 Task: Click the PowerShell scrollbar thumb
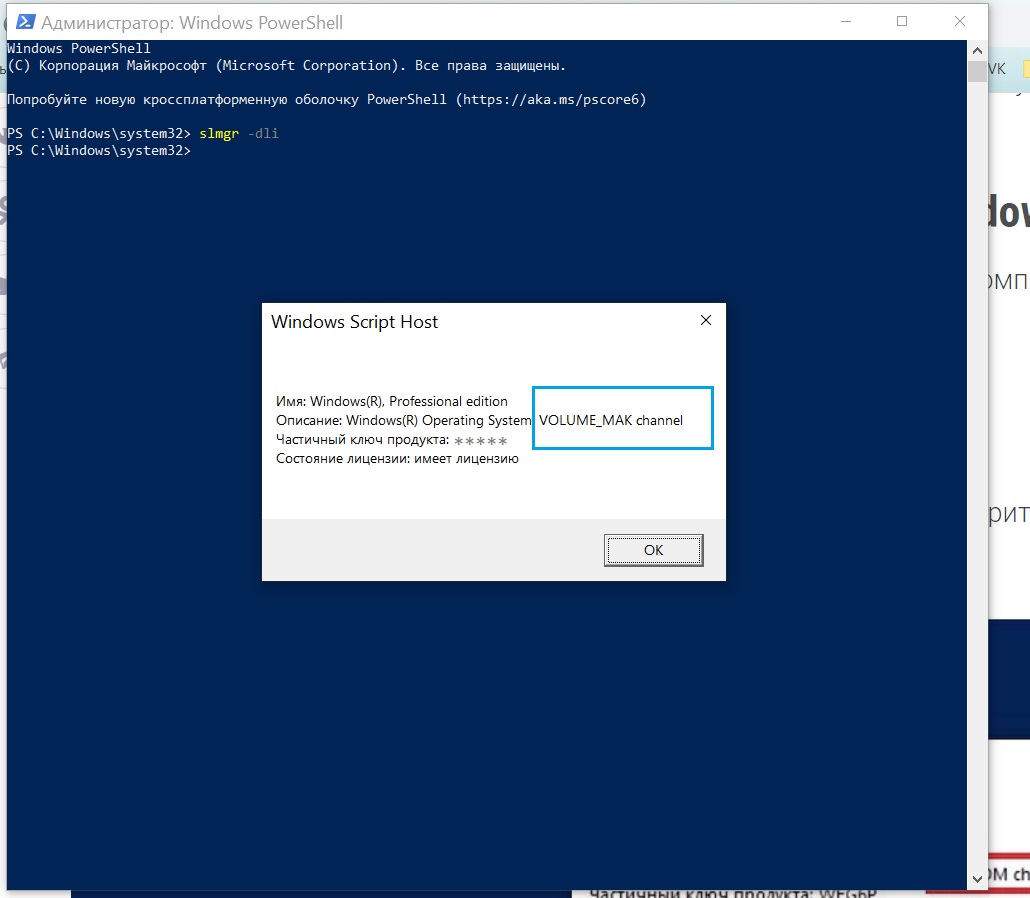pyautogui.click(x=977, y=71)
